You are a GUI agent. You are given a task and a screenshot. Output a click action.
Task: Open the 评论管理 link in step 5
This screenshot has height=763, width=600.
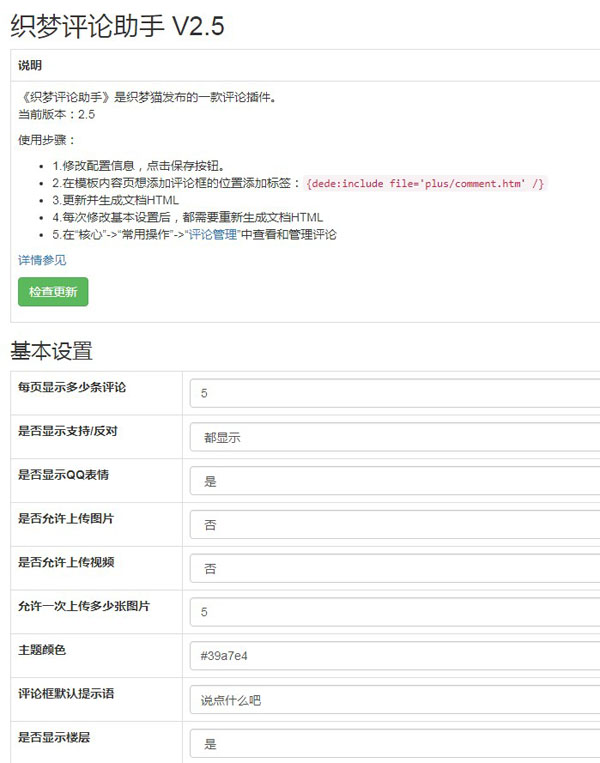pos(213,235)
